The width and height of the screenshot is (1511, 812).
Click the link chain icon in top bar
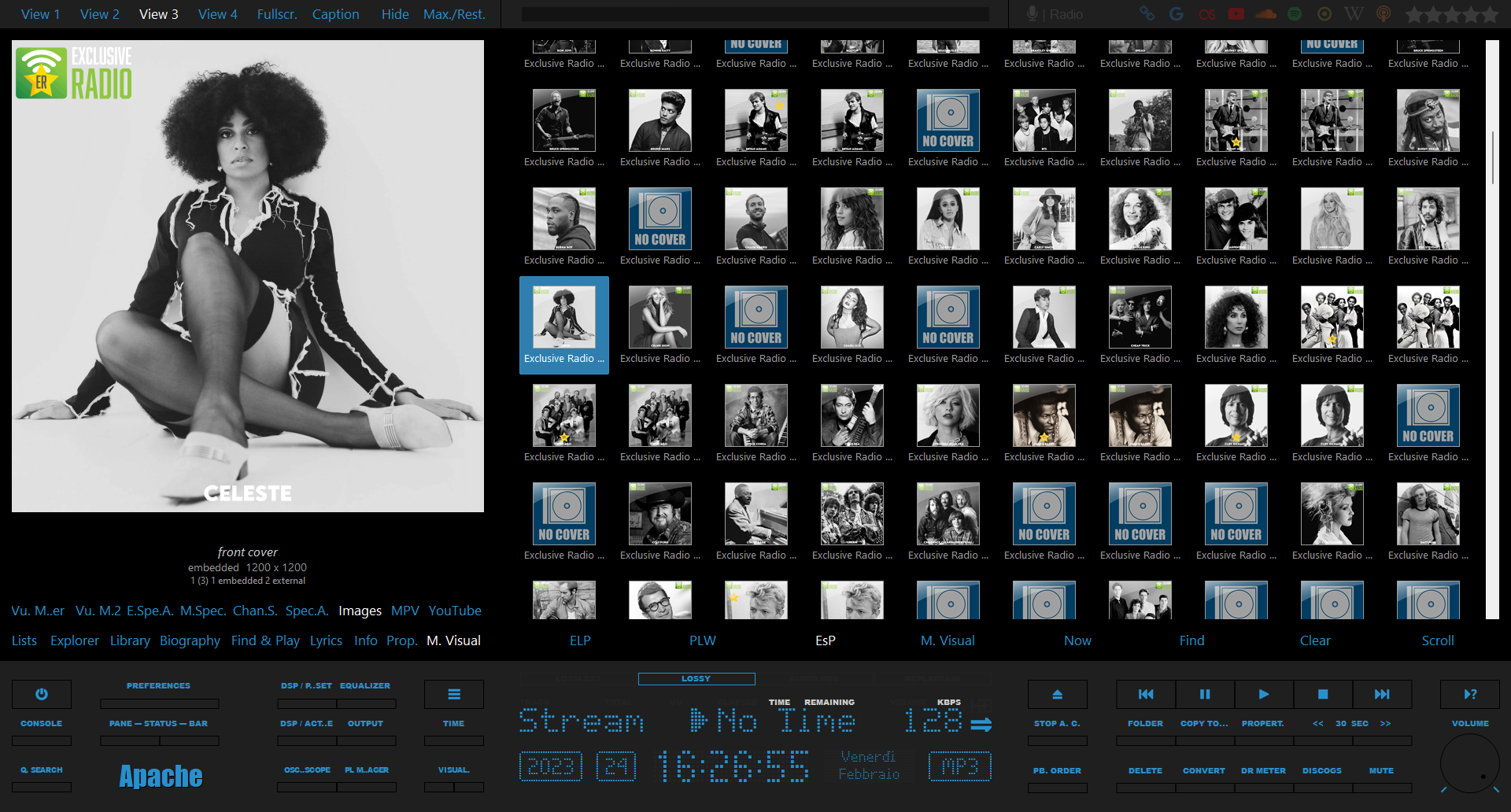pyautogui.click(x=1147, y=14)
